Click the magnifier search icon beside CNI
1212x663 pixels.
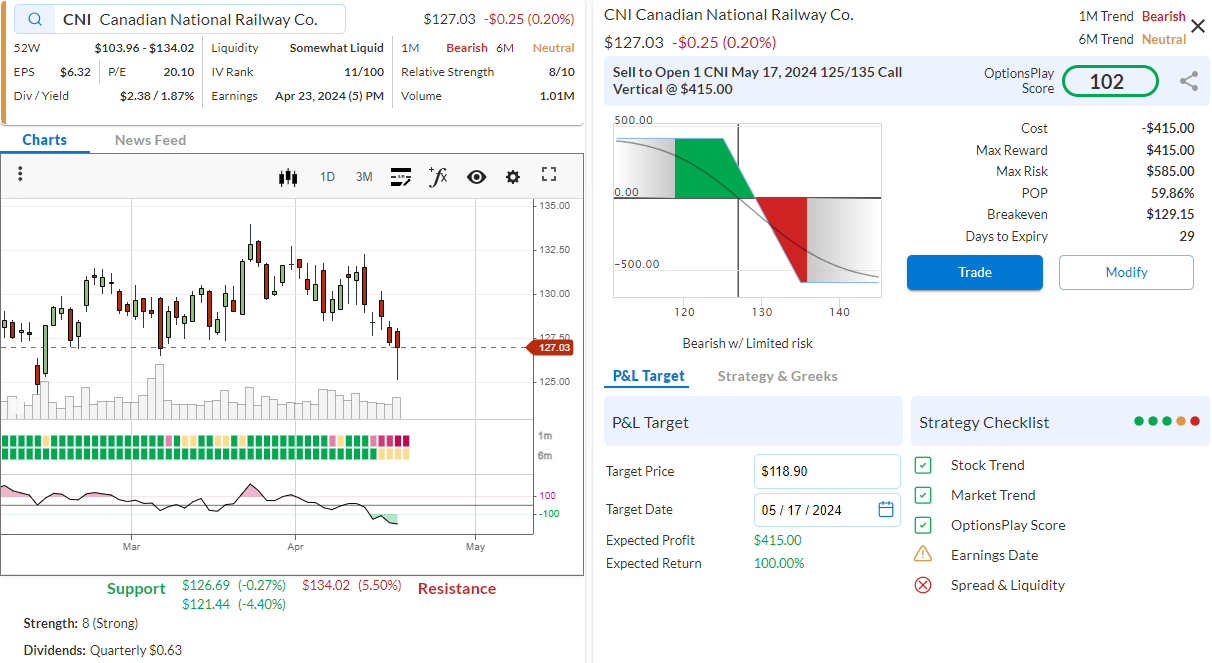37,20
